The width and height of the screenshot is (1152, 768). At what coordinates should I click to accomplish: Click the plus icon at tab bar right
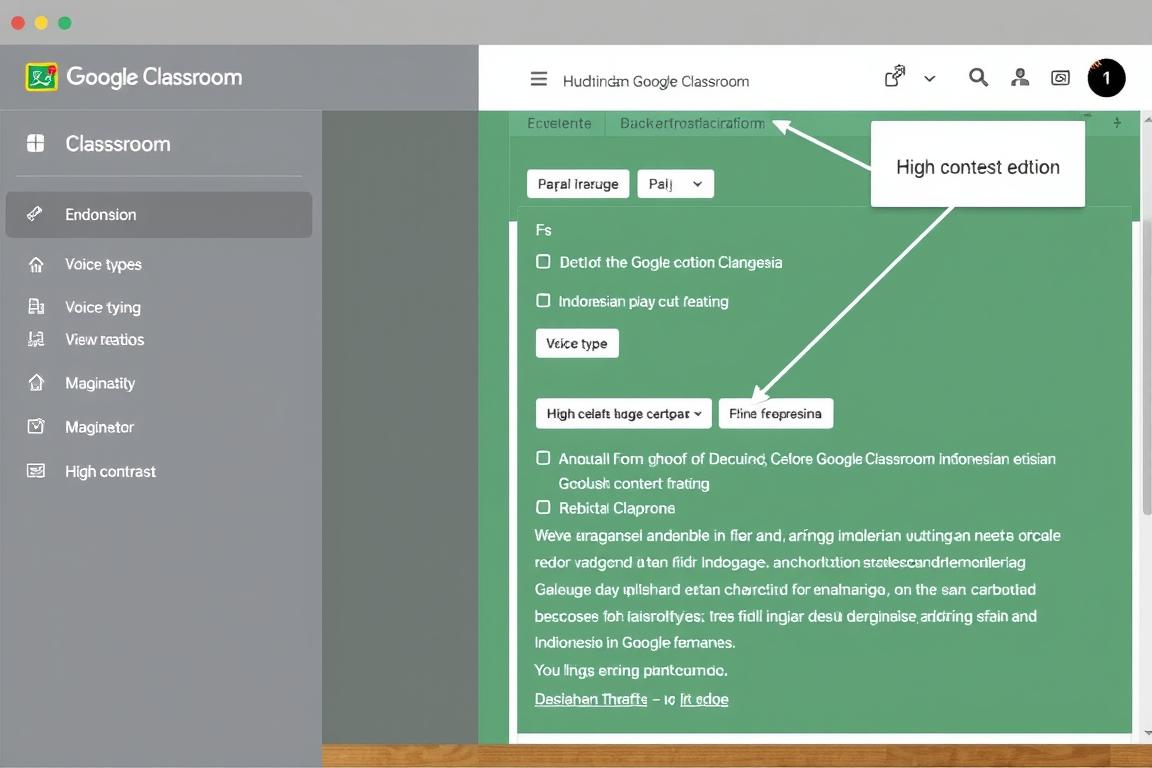[x=1117, y=123]
